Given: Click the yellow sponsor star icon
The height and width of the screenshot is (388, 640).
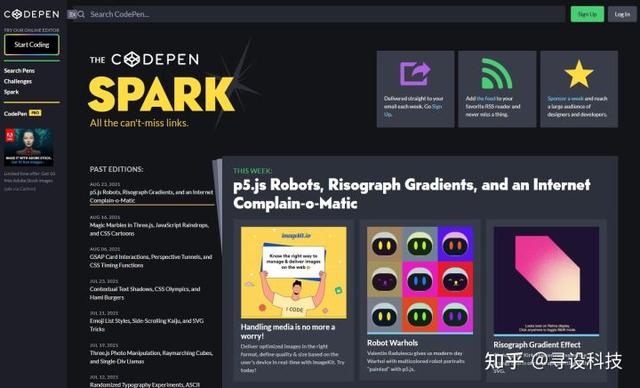Looking at the screenshot, I should pos(579,74).
